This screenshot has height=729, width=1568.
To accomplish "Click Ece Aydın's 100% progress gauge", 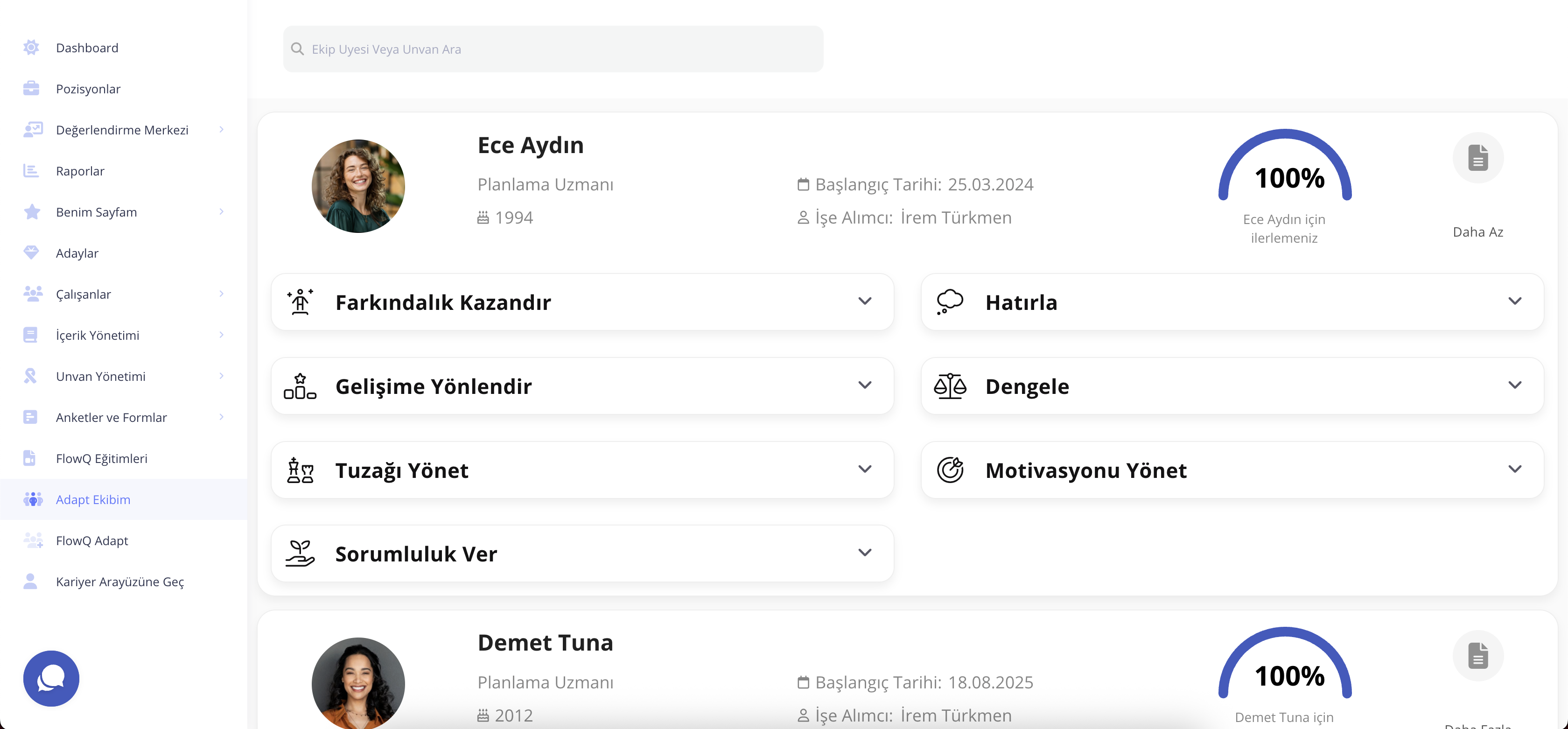I will pos(1284,170).
